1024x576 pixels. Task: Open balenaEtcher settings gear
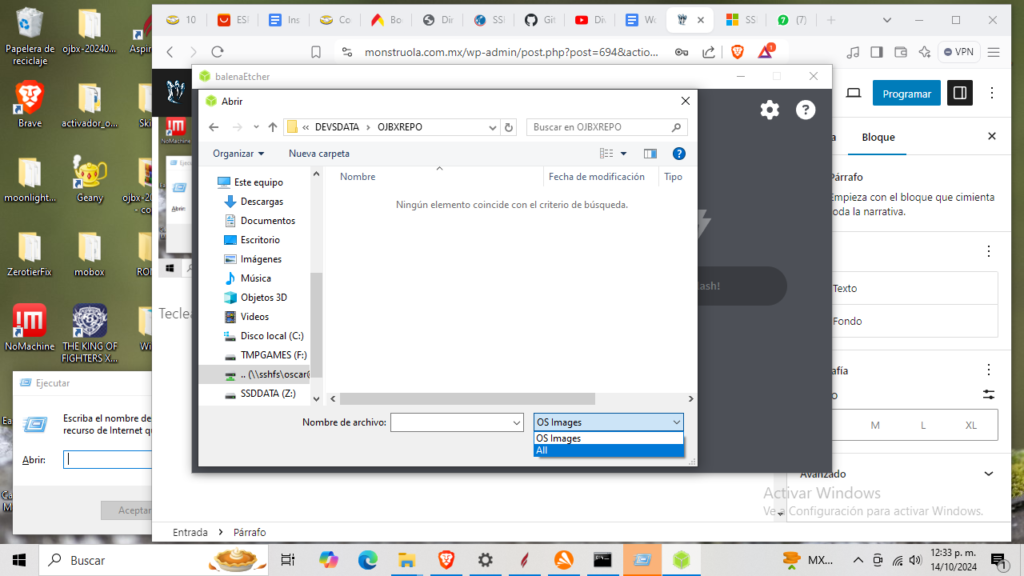pos(769,110)
